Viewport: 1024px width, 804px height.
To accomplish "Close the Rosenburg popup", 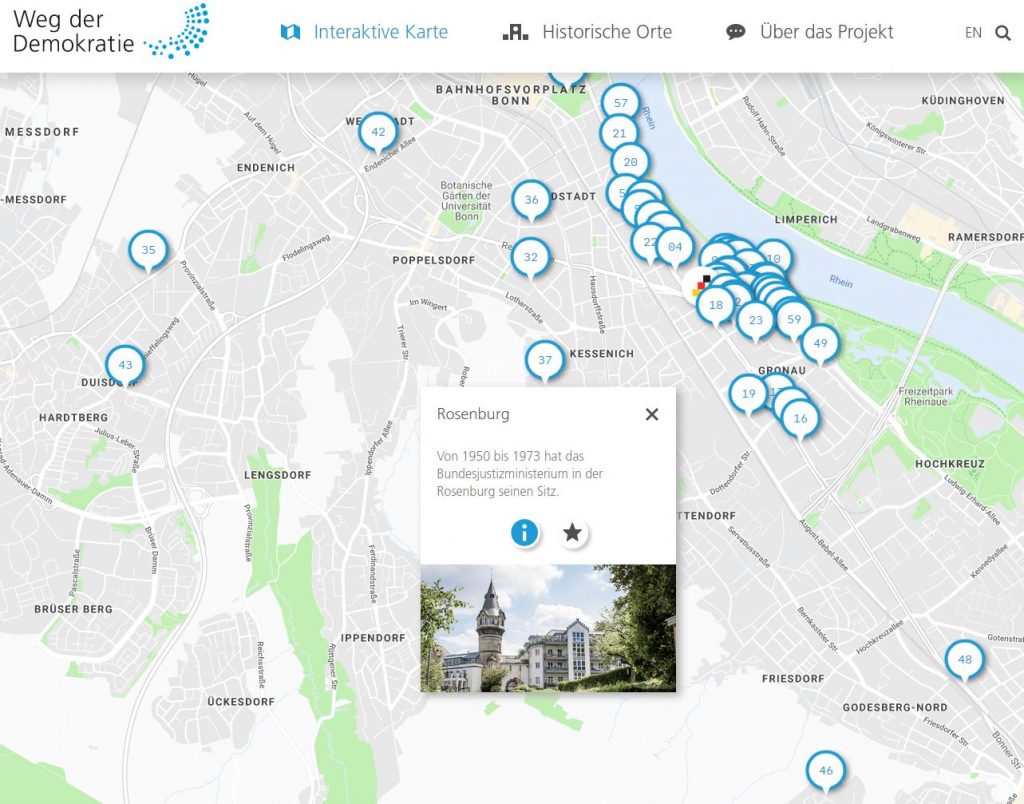I will coord(652,414).
